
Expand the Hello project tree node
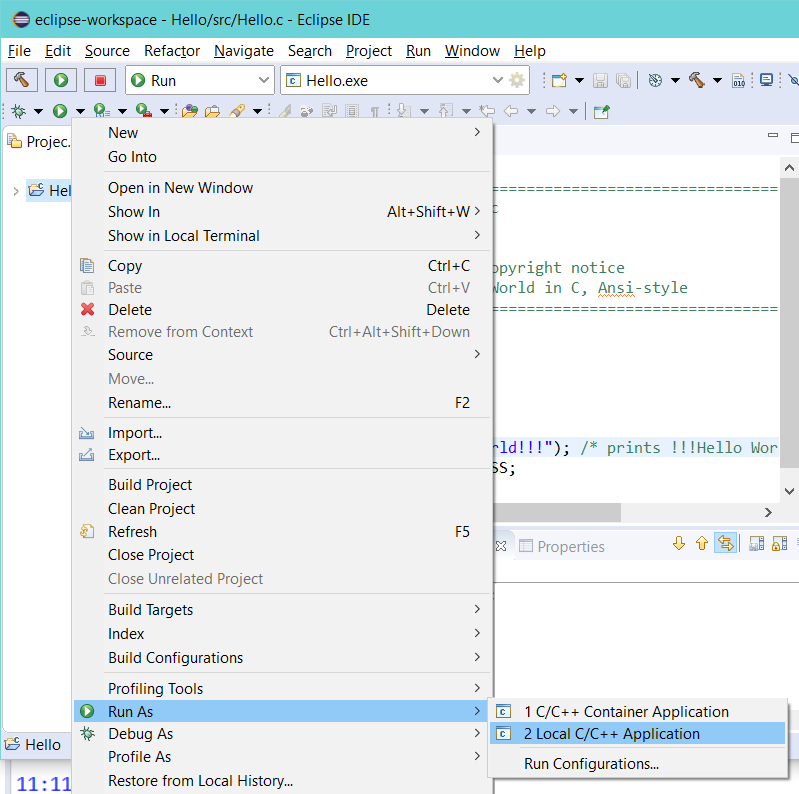(16, 191)
